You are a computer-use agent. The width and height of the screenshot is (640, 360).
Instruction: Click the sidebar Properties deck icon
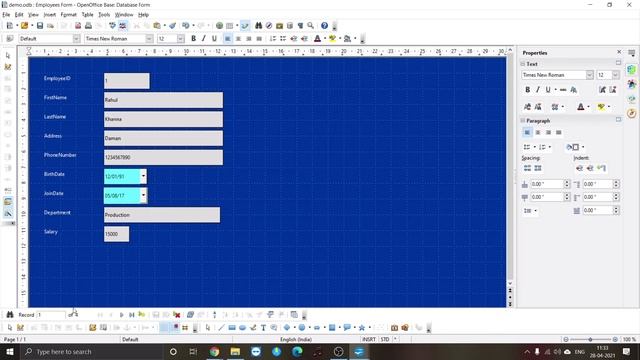tap(632, 70)
